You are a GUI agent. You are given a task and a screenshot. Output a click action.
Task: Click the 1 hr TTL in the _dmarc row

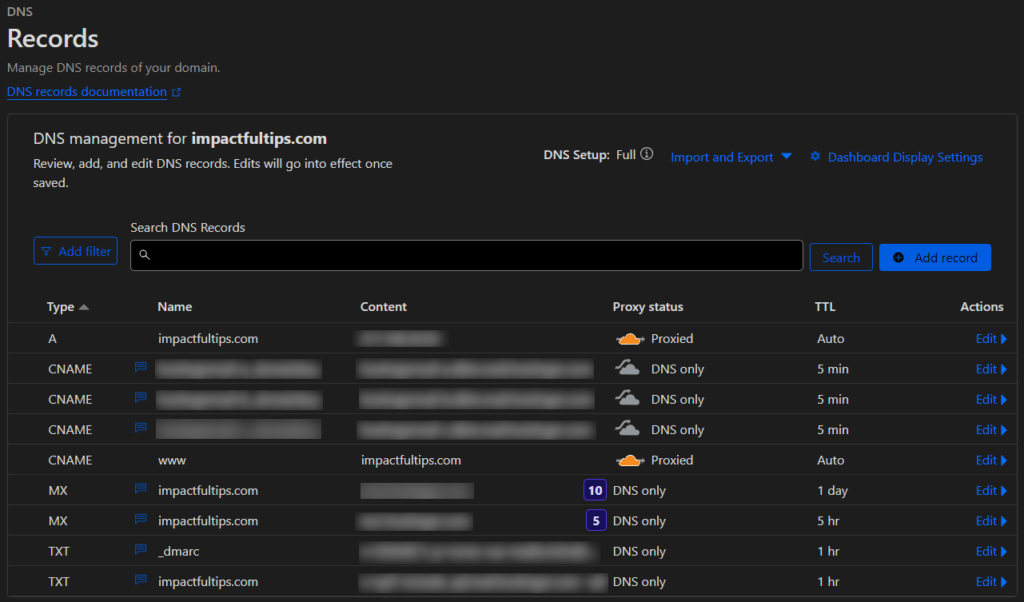[x=828, y=551]
